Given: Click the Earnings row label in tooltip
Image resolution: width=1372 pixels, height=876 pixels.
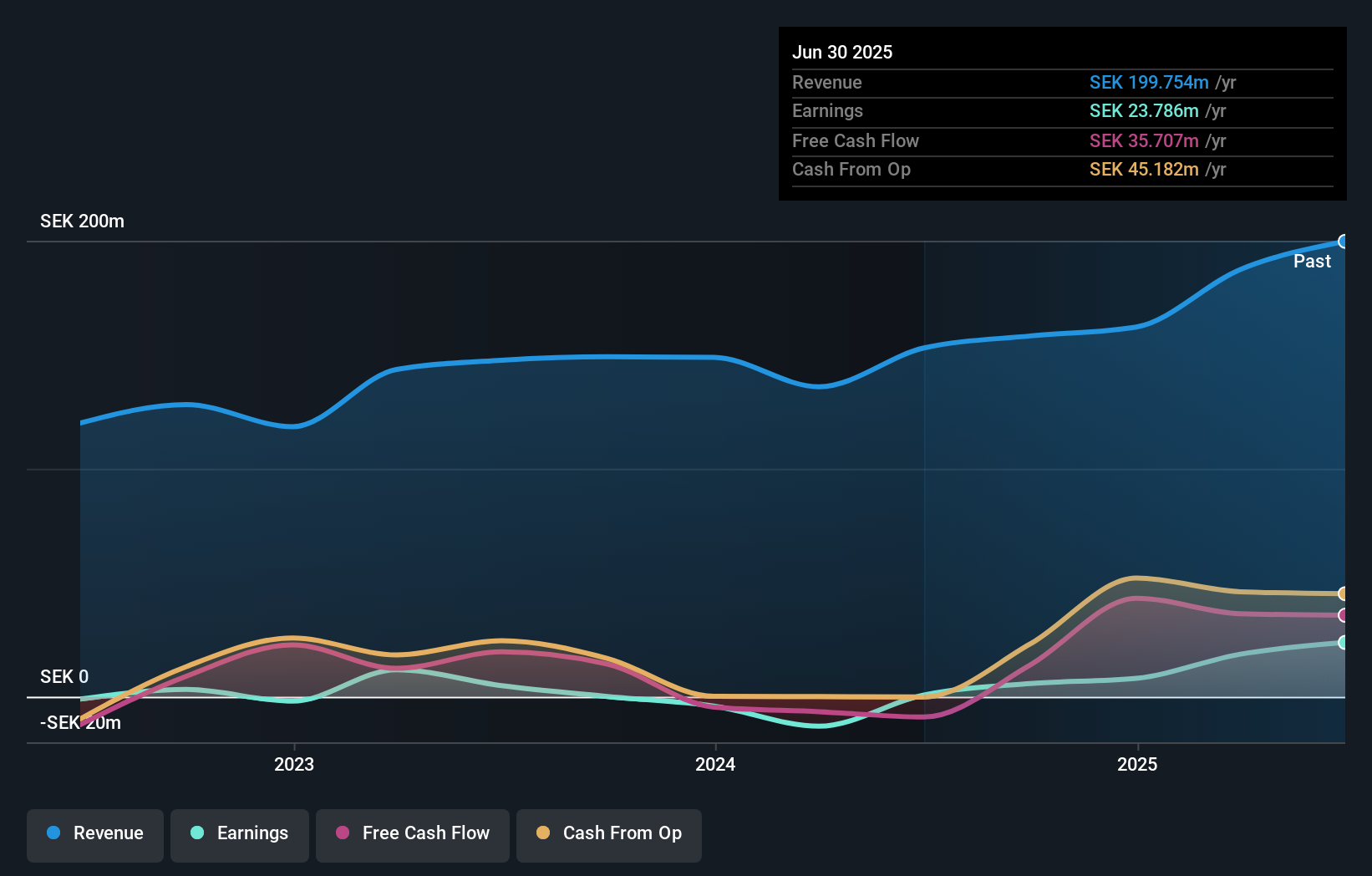Looking at the screenshot, I should coord(827,110).
